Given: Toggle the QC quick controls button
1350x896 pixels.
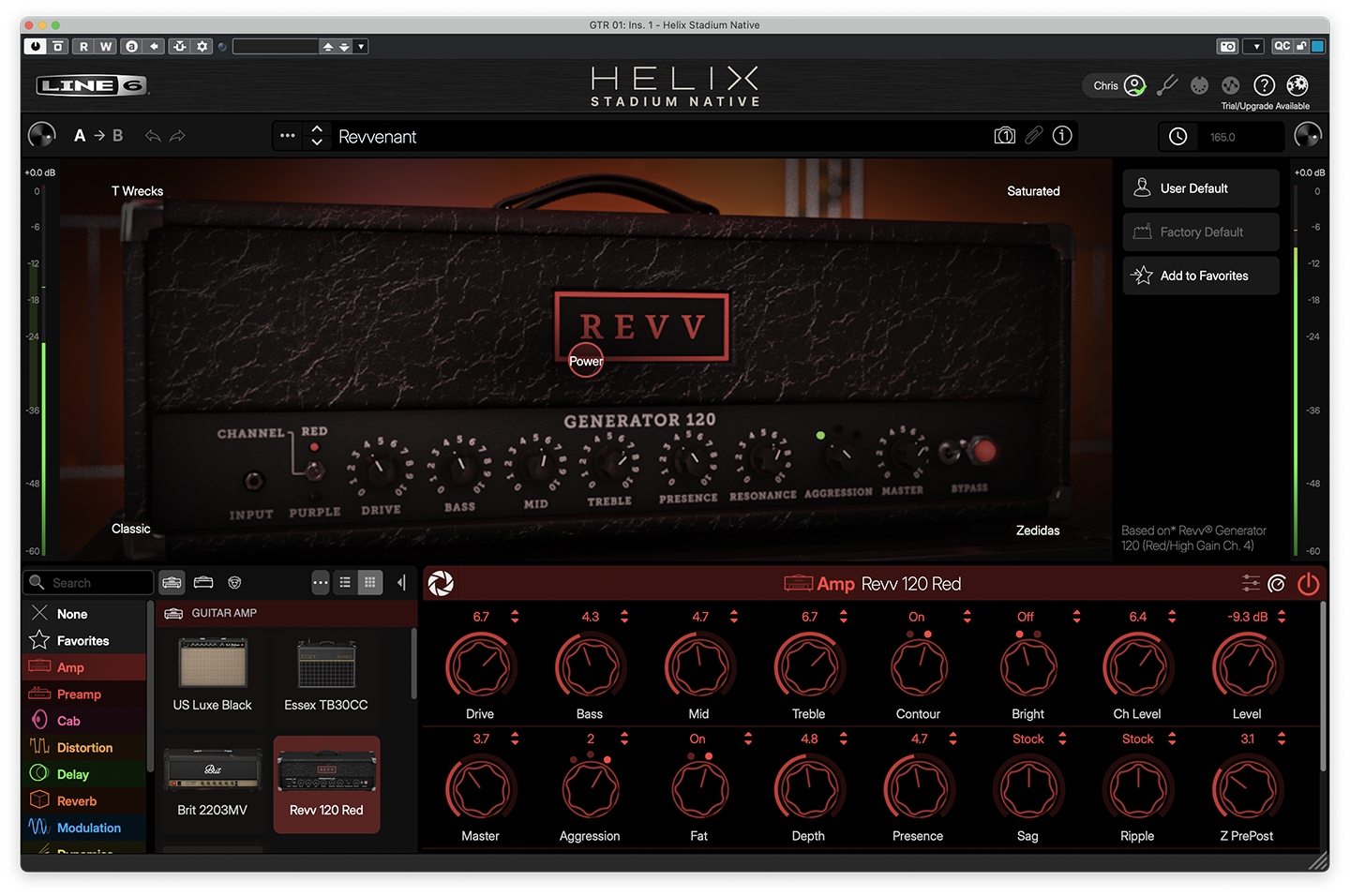Looking at the screenshot, I should coord(1282,46).
